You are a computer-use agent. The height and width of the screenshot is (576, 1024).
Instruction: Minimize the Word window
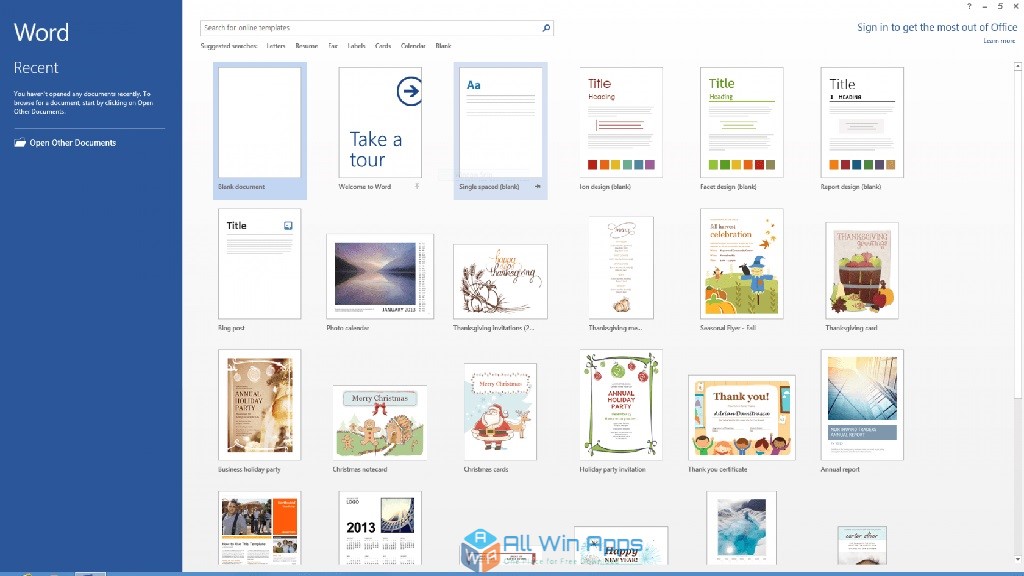point(985,7)
